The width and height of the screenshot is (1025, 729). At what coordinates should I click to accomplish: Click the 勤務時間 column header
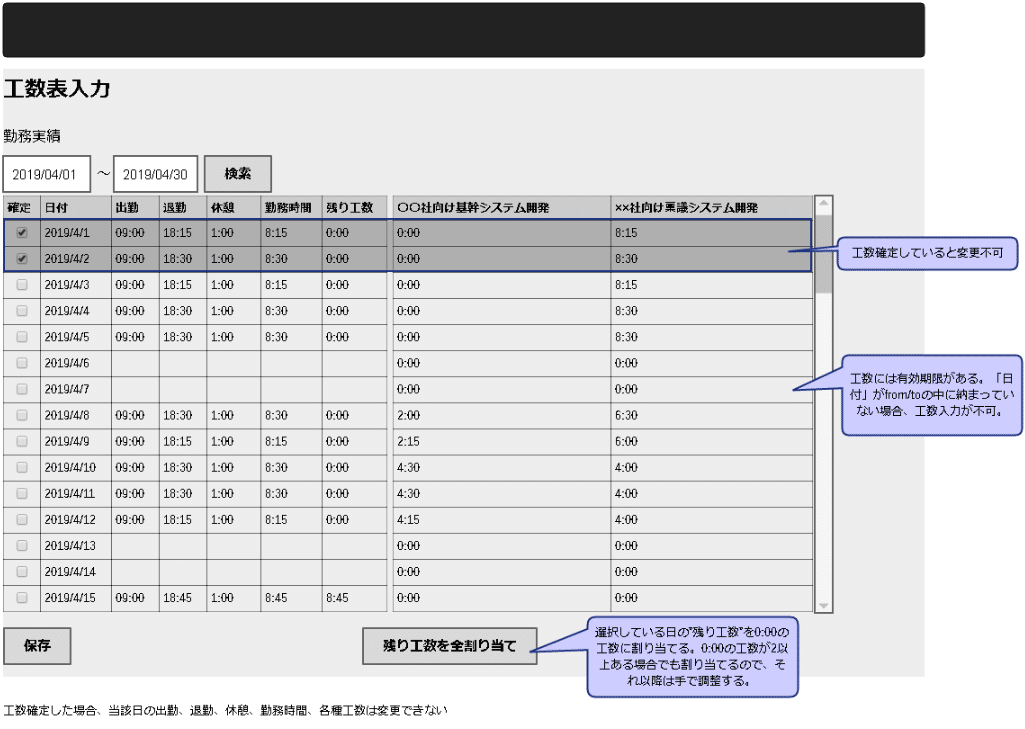(291, 208)
